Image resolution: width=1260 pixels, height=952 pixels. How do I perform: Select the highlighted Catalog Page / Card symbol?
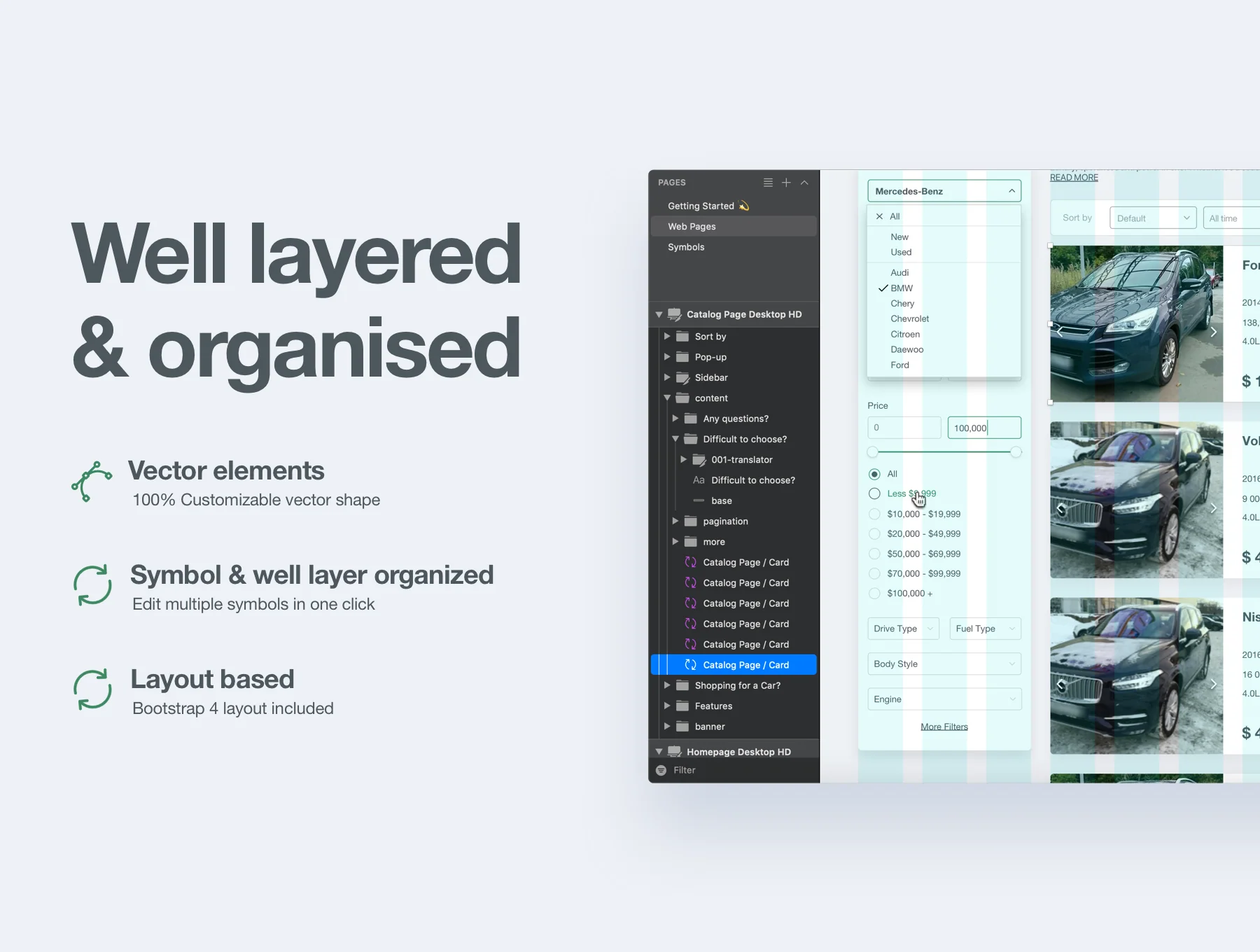[734, 665]
